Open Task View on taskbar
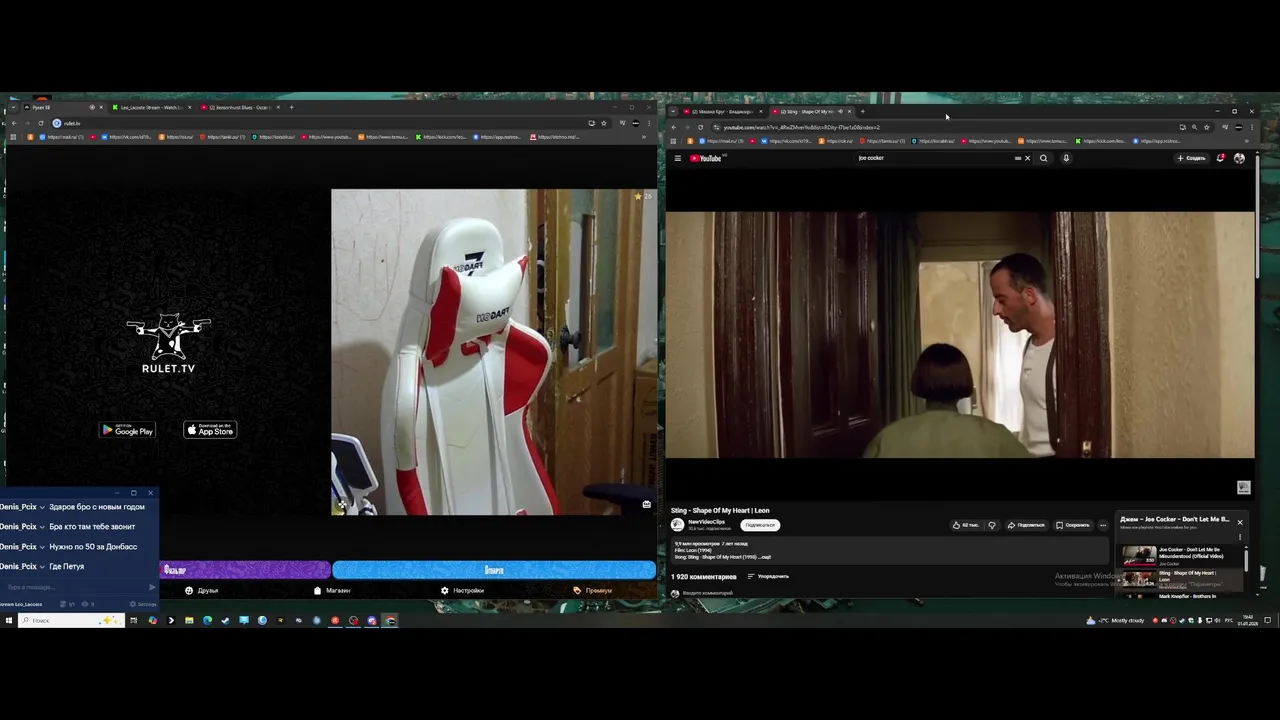Image resolution: width=1280 pixels, height=720 pixels. pyautogui.click(x=133, y=620)
